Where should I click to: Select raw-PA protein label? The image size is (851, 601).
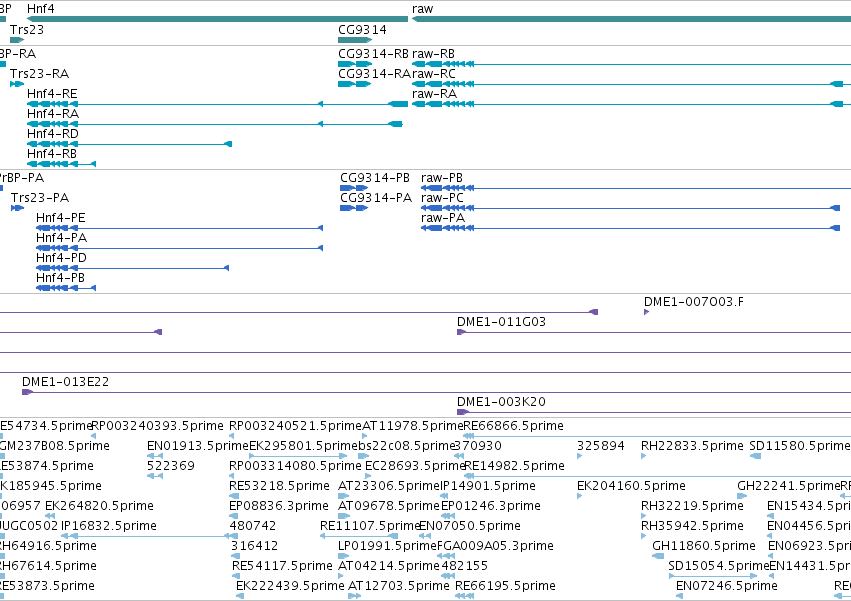point(443,218)
